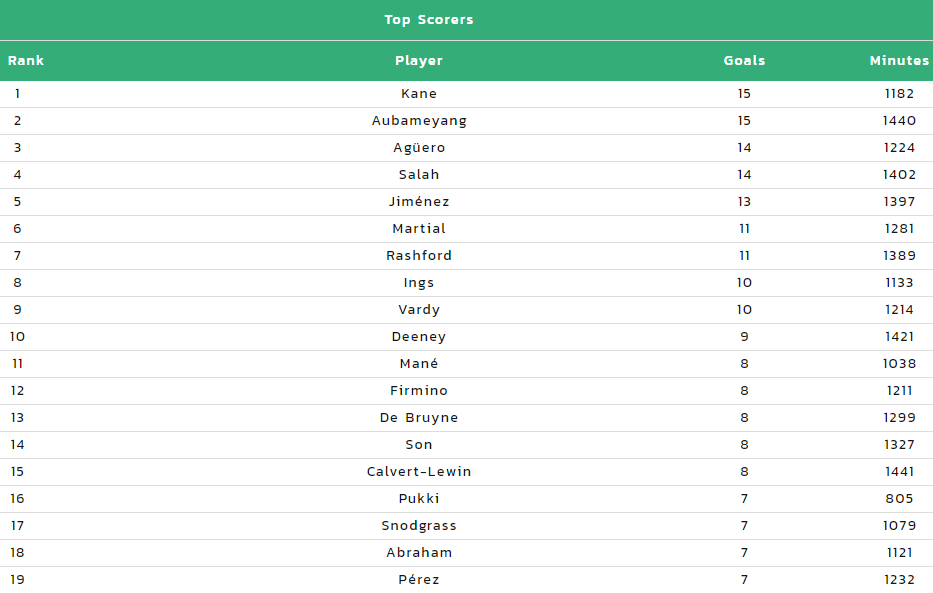Click the Minutes column header
933x593 pixels.
point(899,61)
